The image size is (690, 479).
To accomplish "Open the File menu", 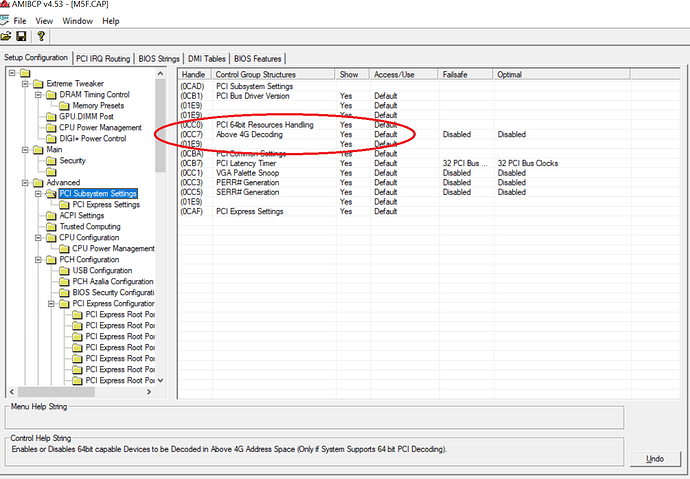I will pyautogui.click(x=20, y=21).
